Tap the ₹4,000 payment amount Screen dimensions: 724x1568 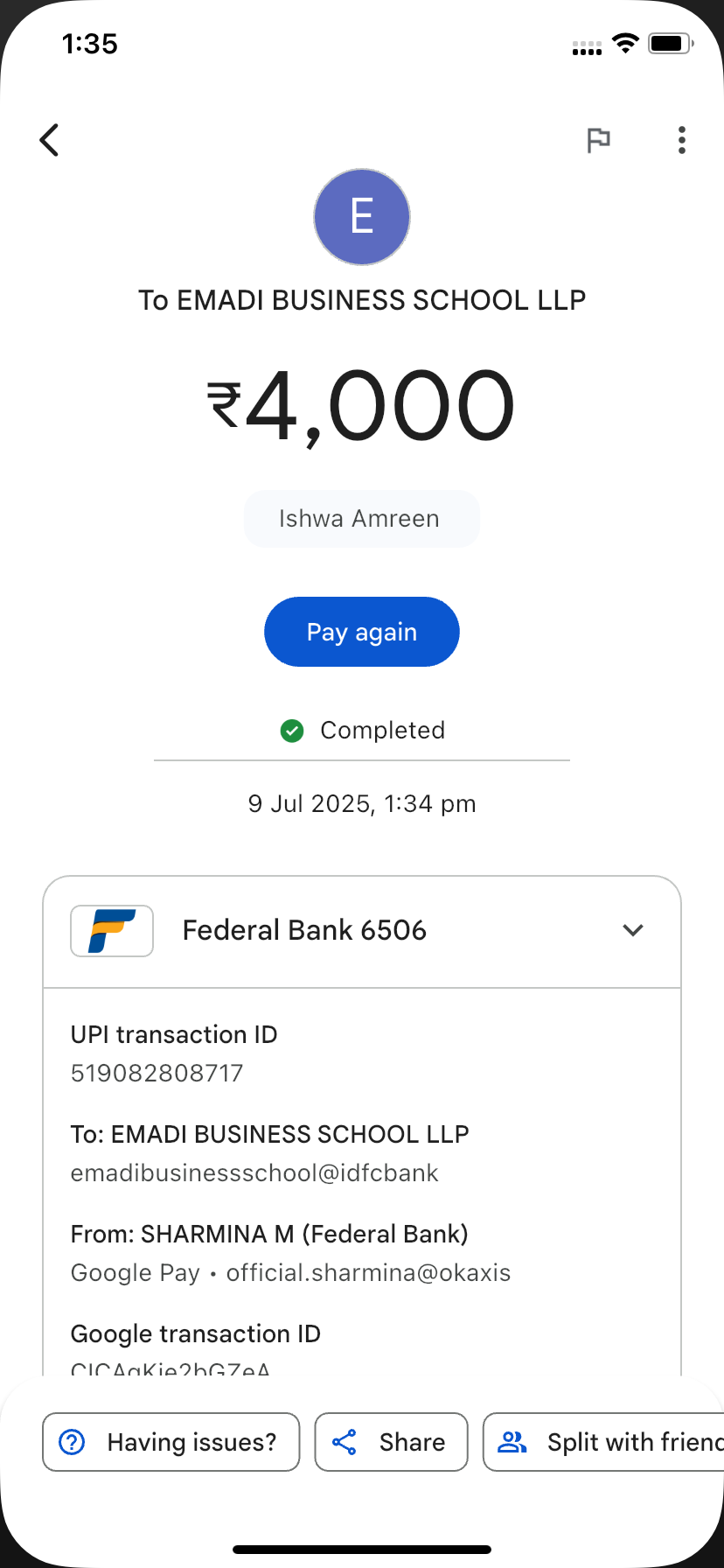362,406
